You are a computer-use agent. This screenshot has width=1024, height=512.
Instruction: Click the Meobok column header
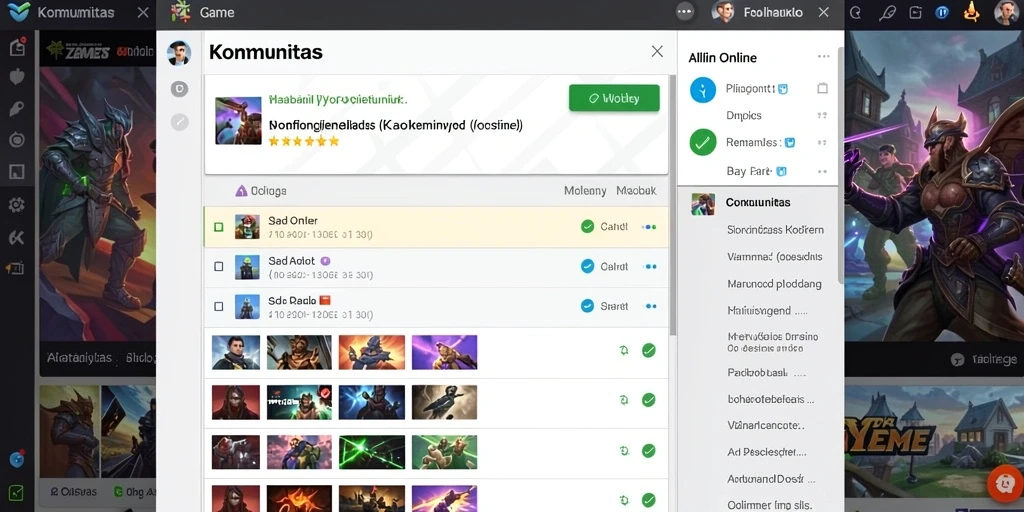tap(636, 191)
